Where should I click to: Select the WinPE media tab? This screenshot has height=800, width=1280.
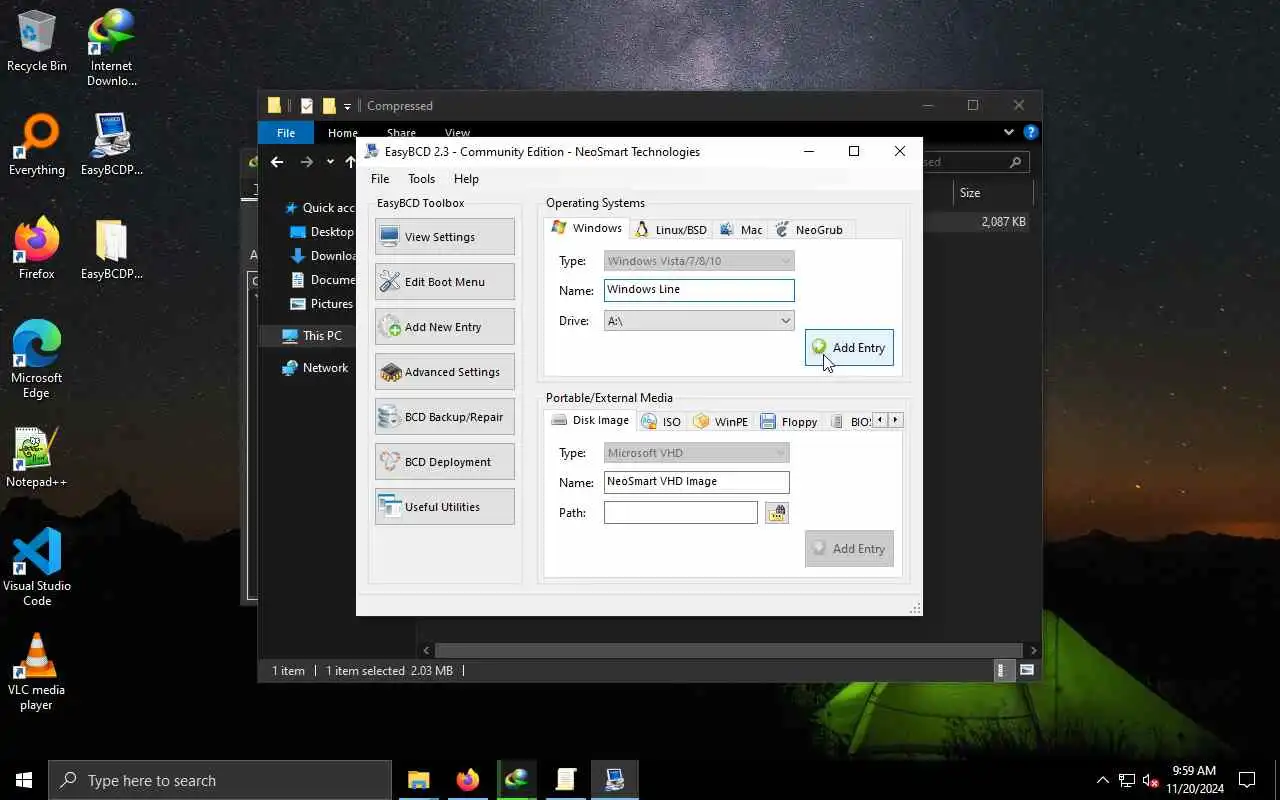tap(721, 422)
